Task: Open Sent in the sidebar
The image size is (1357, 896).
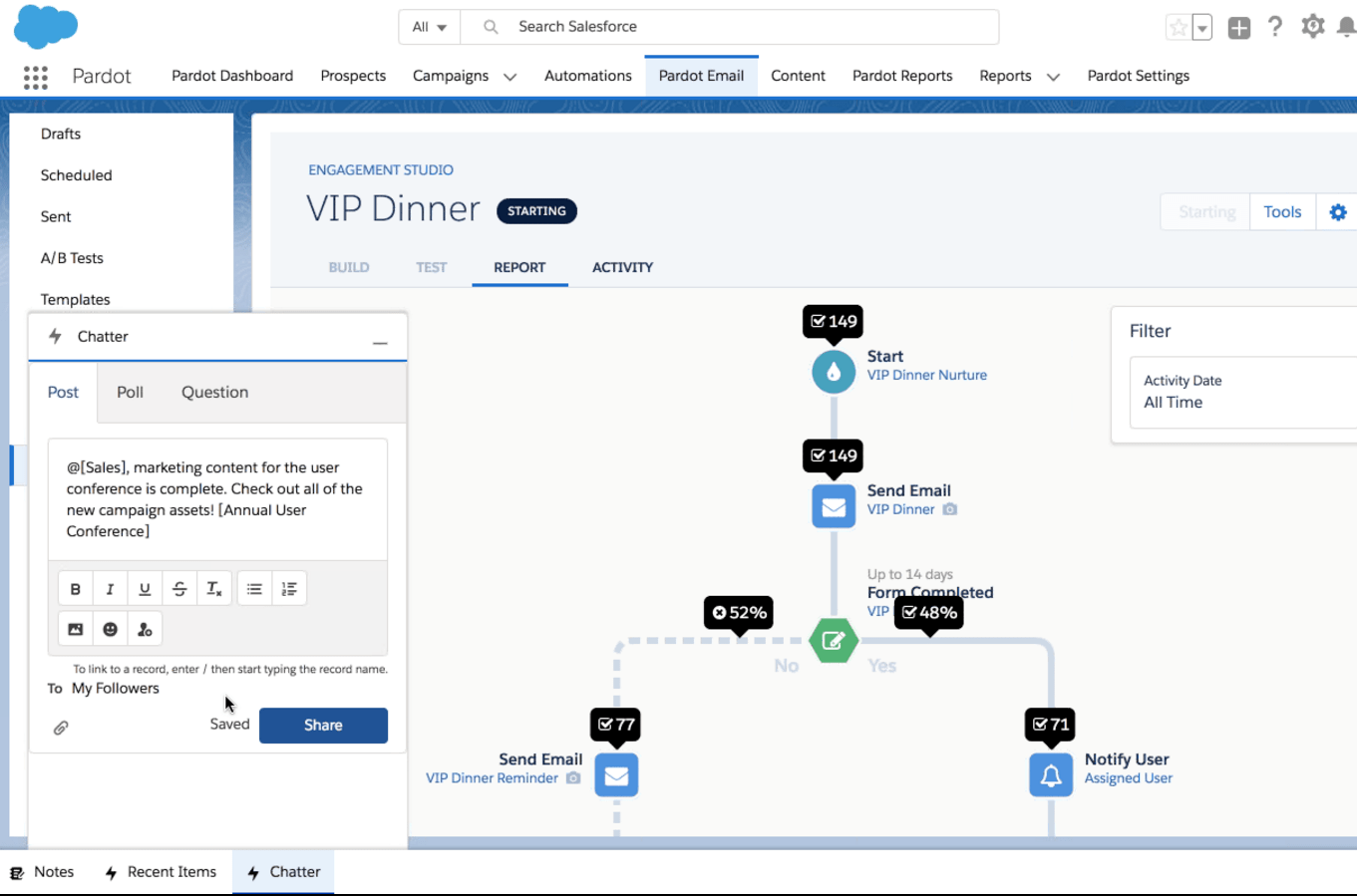Action: [56, 216]
